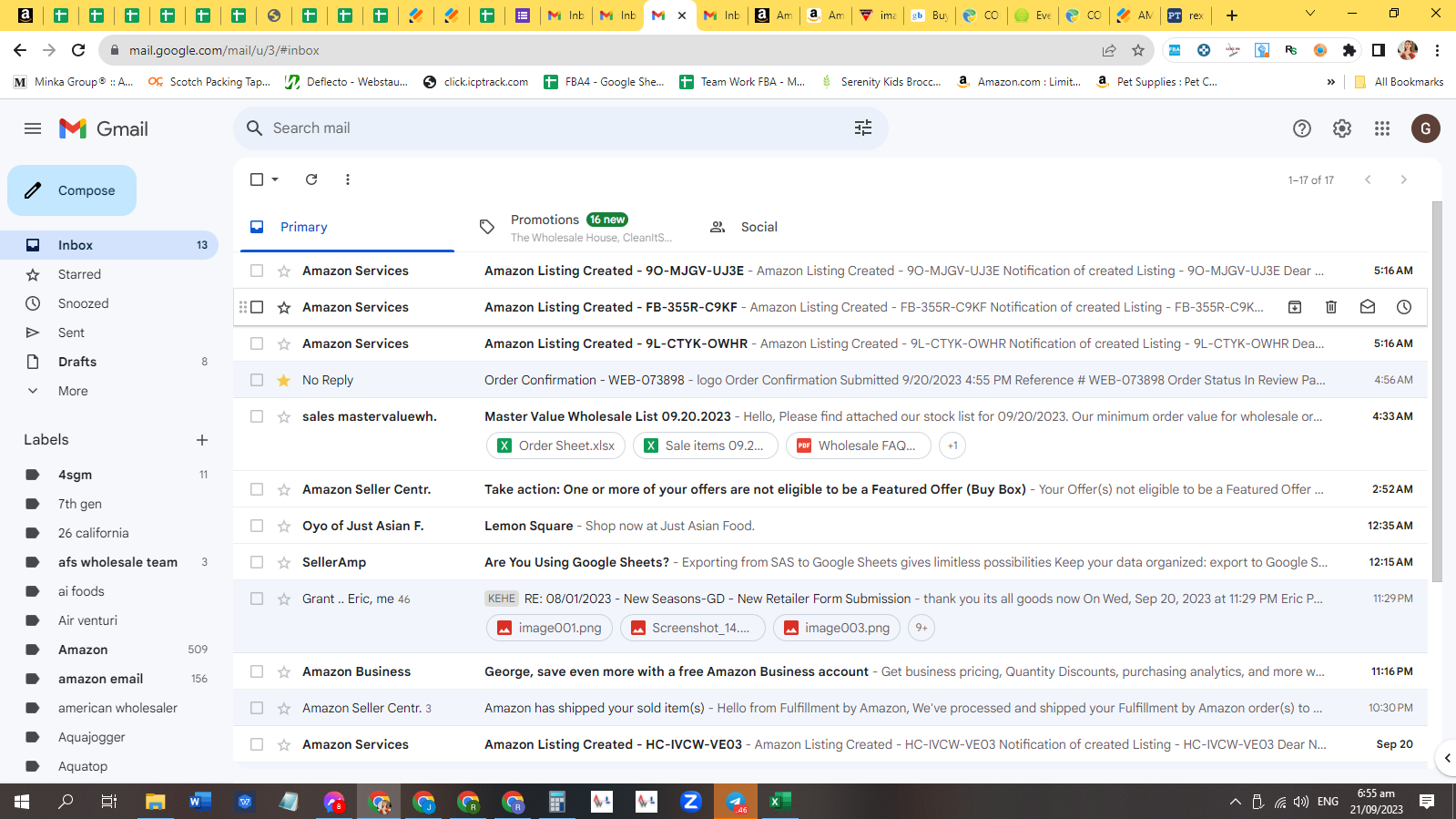This screenshot has height=819, width=1456.
Task: Open the All Bookmarks folder
Action: tap(1399, 82)
